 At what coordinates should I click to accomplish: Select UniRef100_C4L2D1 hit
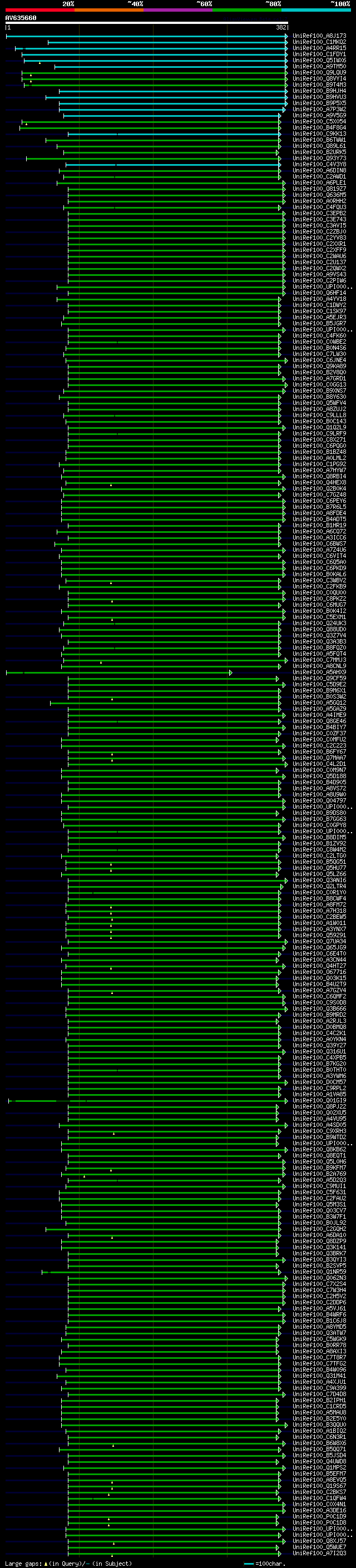tap(319, 764)
